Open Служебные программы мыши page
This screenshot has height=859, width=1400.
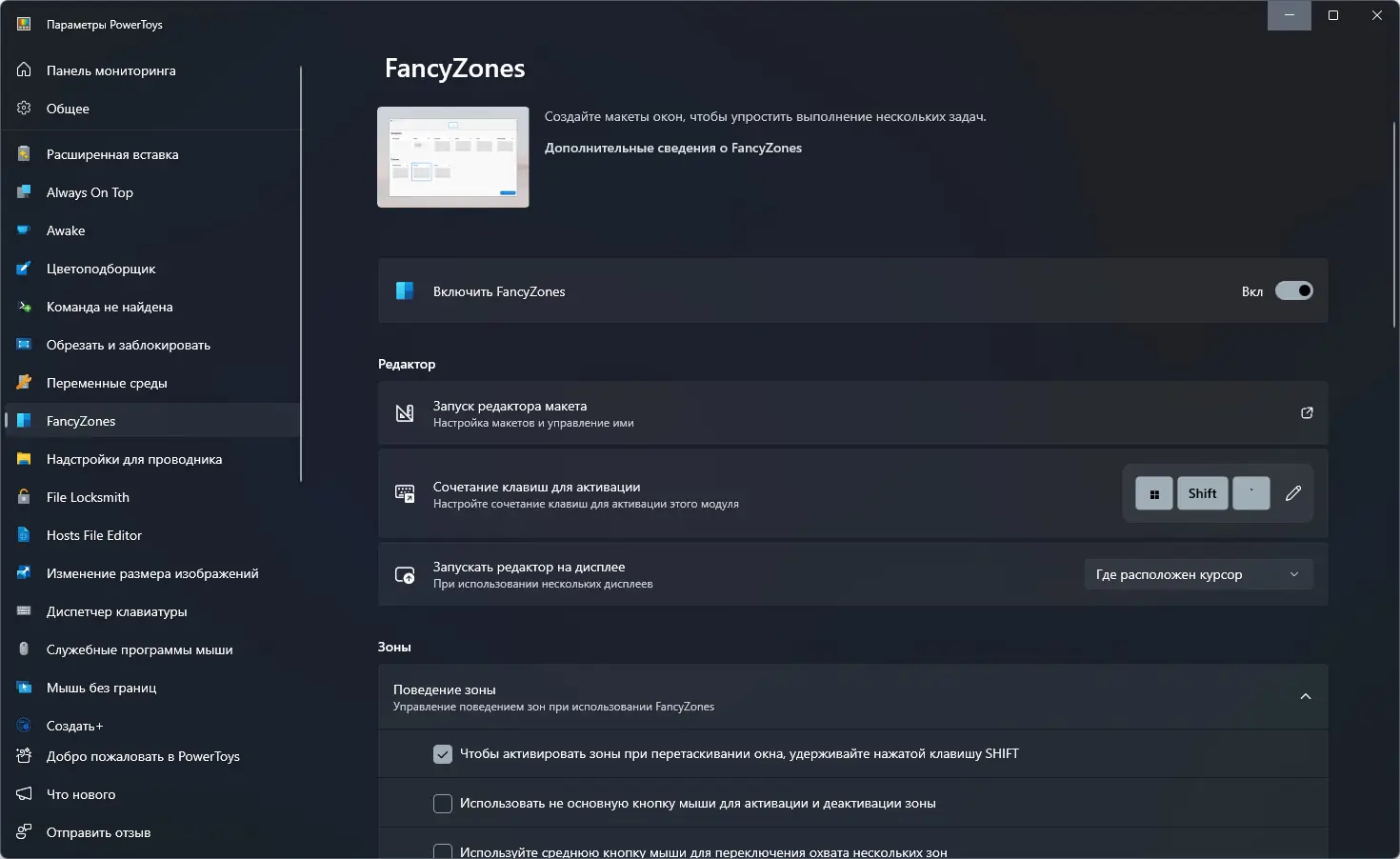[x=152, y=649]
